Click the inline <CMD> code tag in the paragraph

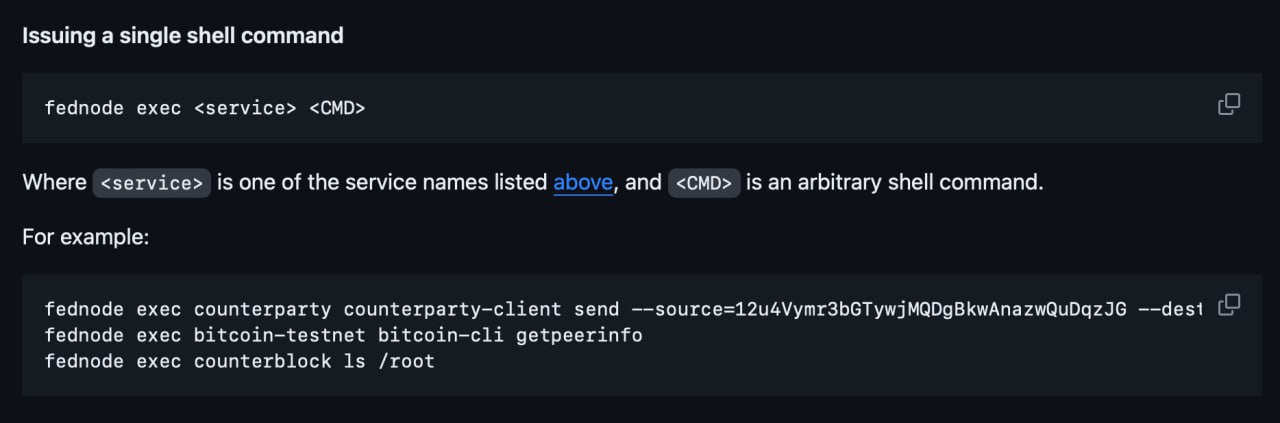(x=704, y=183)
